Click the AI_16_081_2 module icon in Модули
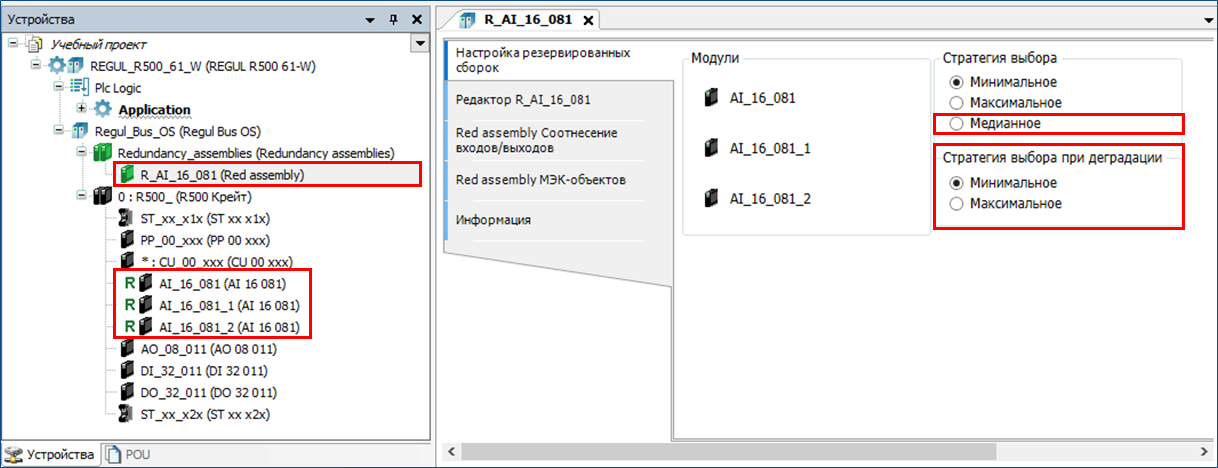 (711, 199)
